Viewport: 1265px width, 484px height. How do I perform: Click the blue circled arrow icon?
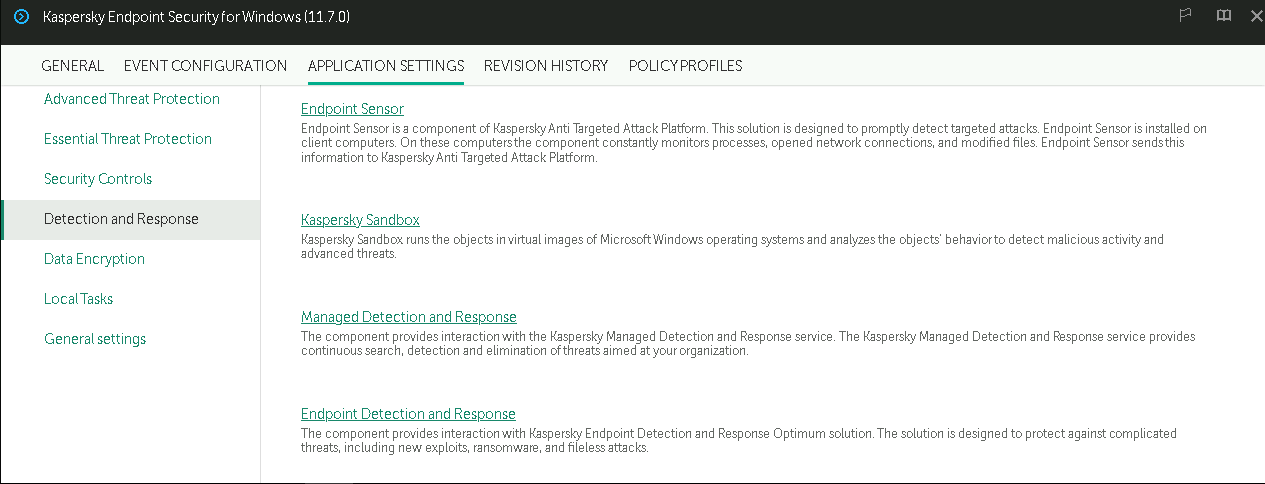coord(21,17)
